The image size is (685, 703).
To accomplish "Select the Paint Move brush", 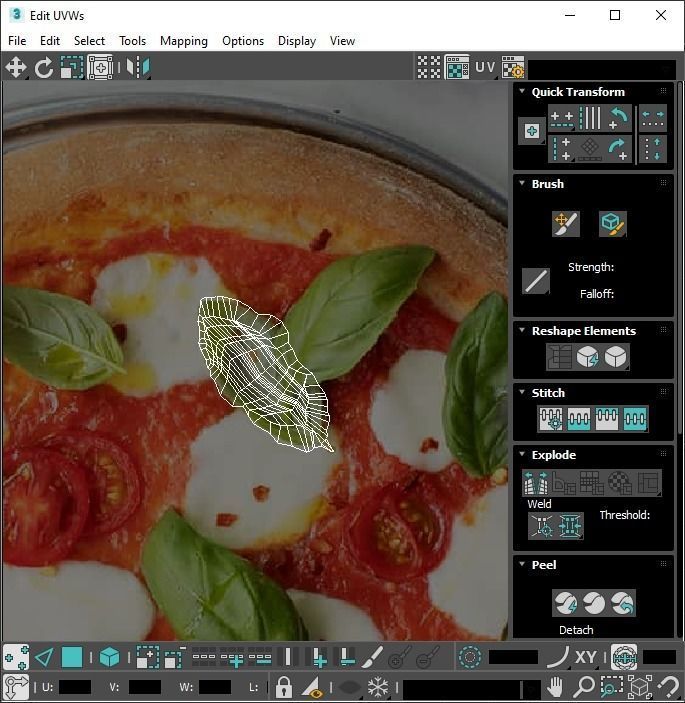I will coord(566,223).
